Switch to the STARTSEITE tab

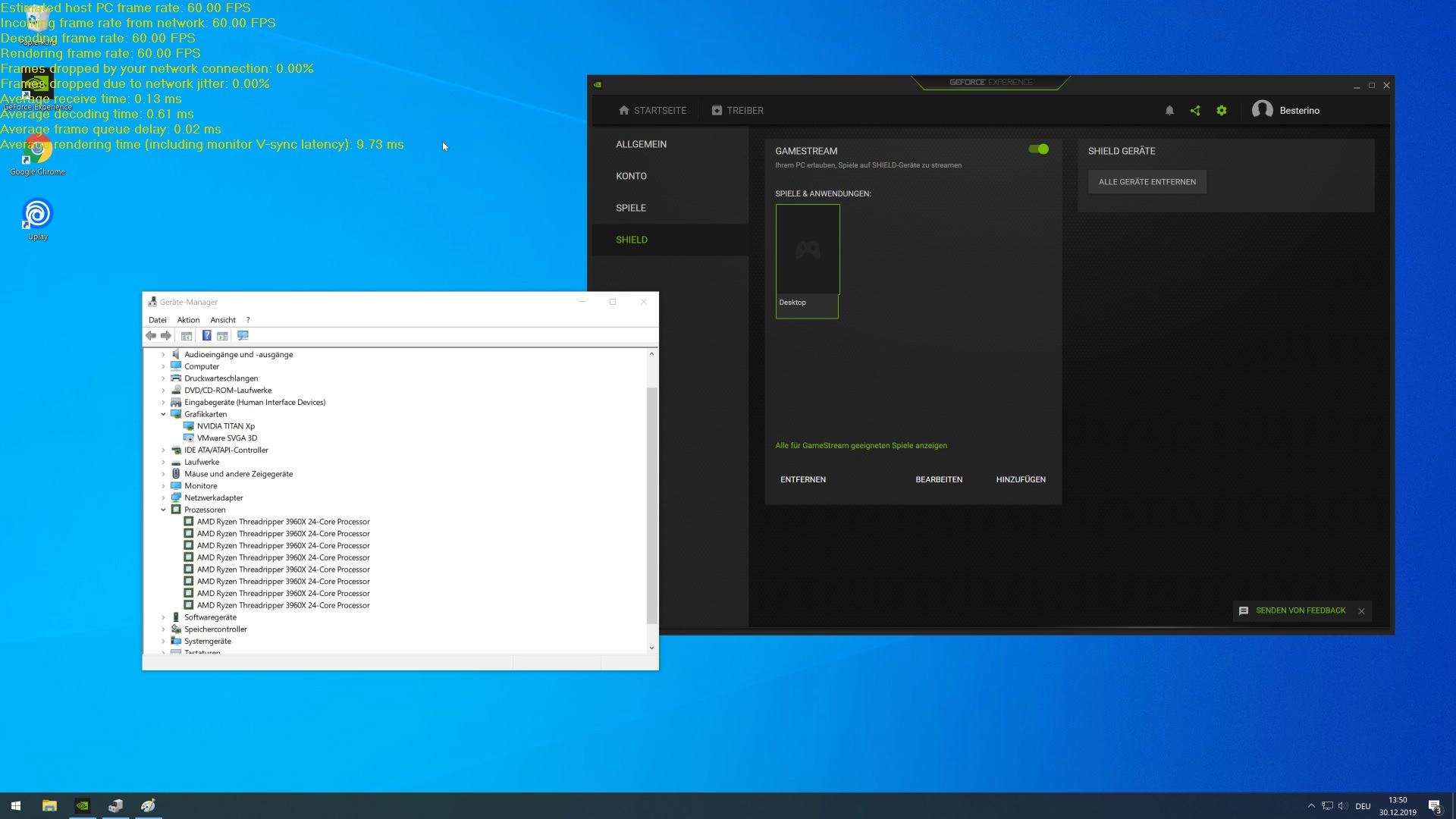(652, 111)
